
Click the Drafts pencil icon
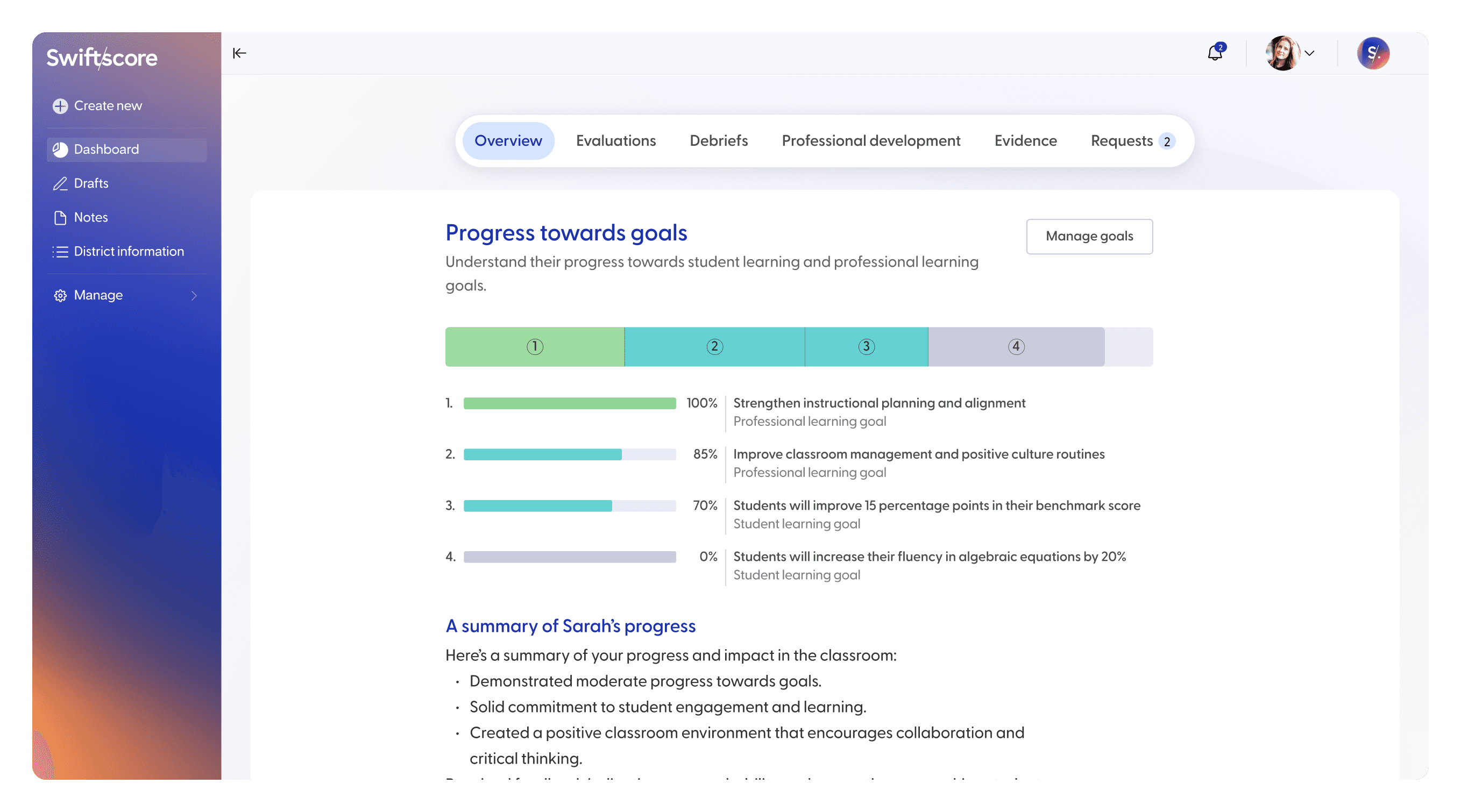pos(60,183)
